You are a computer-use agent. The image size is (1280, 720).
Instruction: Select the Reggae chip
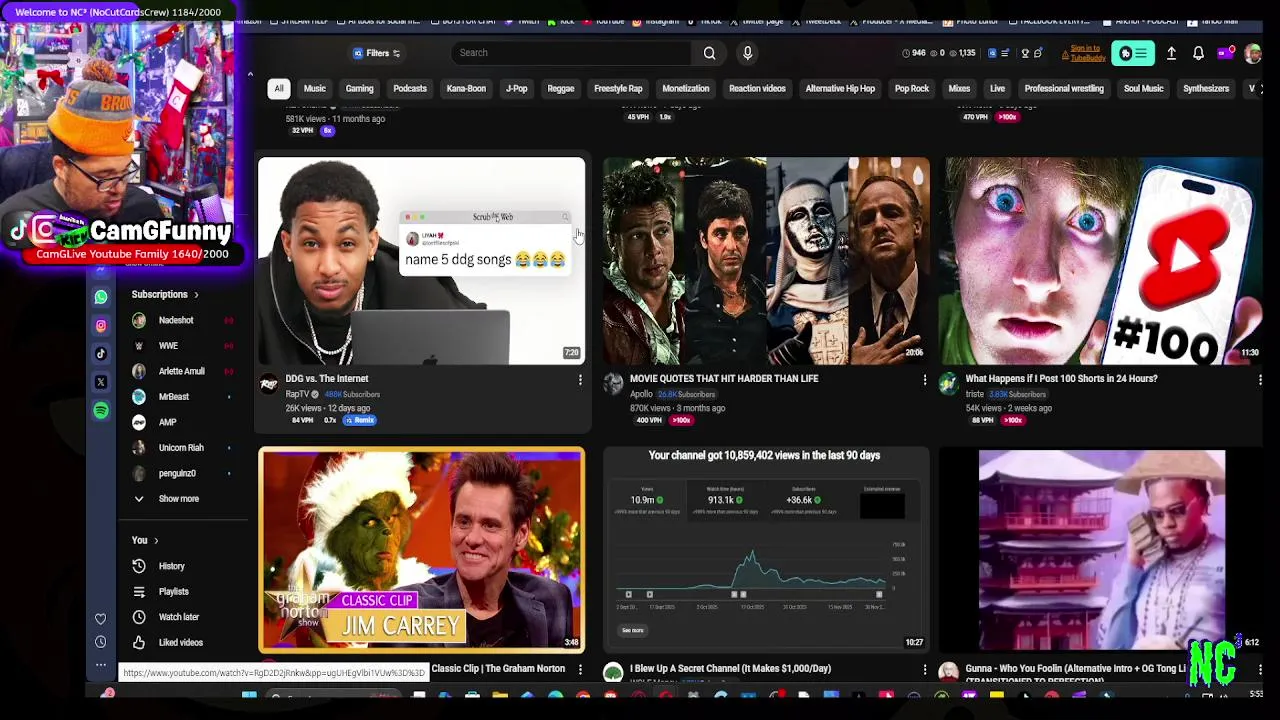(x=561, y=89)
